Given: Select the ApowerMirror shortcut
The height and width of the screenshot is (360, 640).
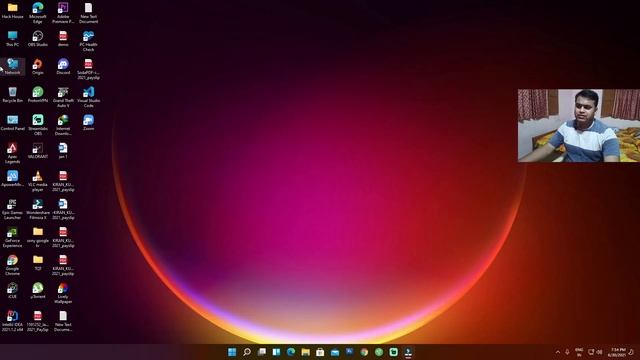Looking at the screenshot, I should 12,179.
